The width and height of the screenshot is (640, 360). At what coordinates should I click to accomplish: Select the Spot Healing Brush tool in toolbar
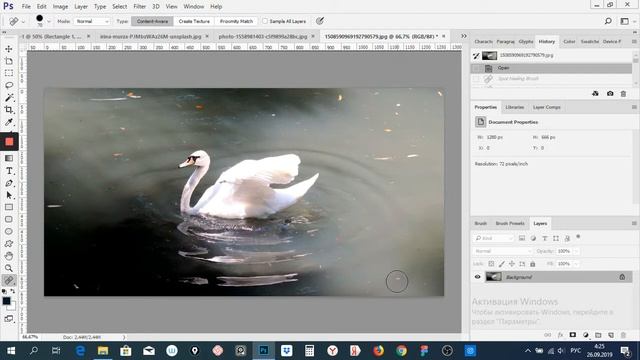9,280
